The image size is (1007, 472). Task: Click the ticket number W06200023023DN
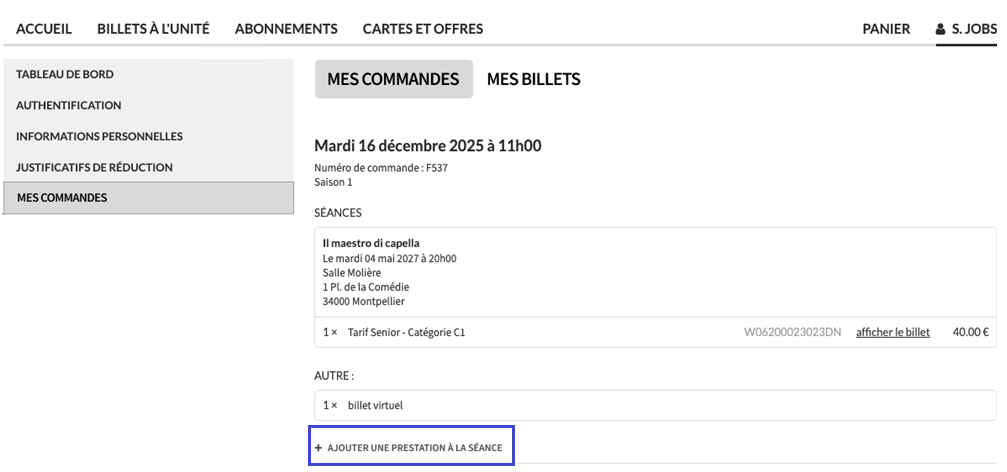(793, 332)
